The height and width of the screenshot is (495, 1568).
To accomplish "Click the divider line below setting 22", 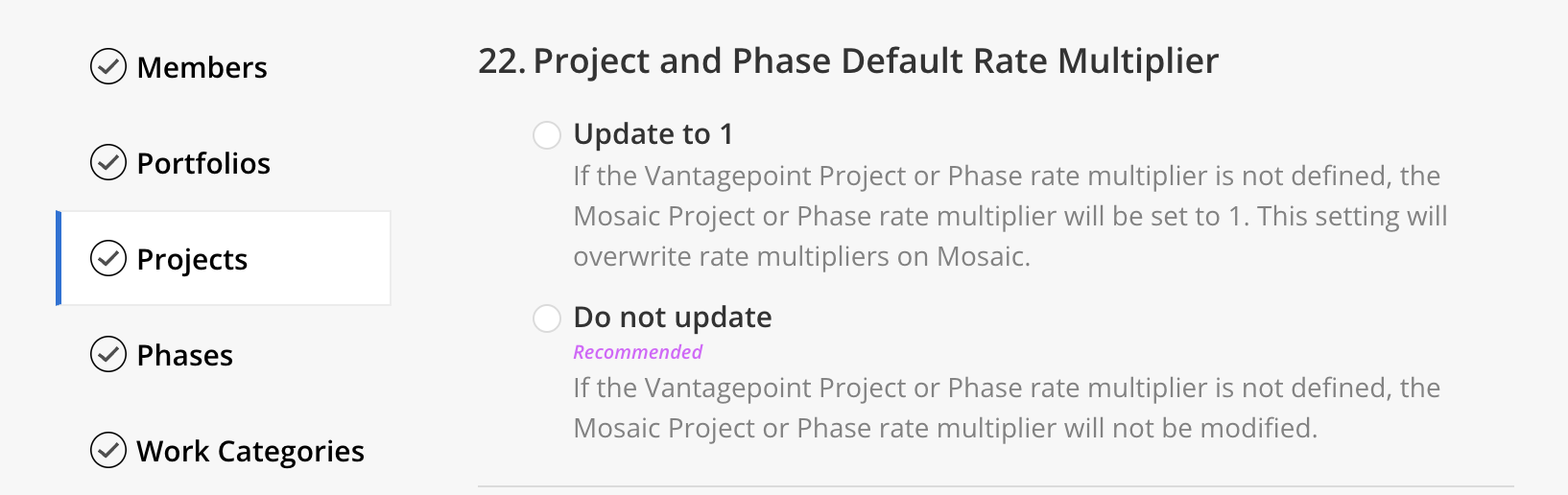I will tap(996, 486).
